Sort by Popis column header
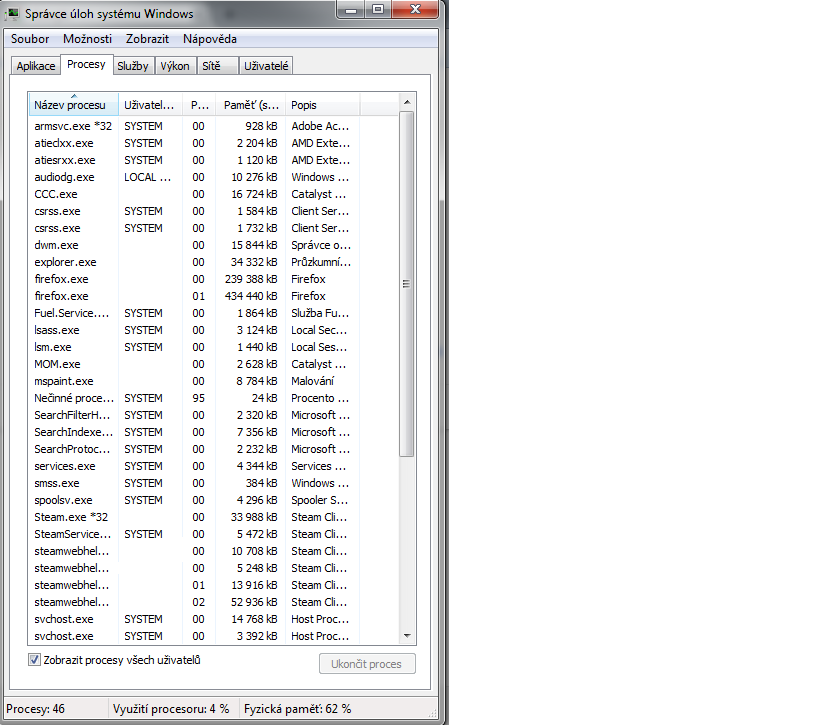The image size is (819, 725). pos(323,105)
